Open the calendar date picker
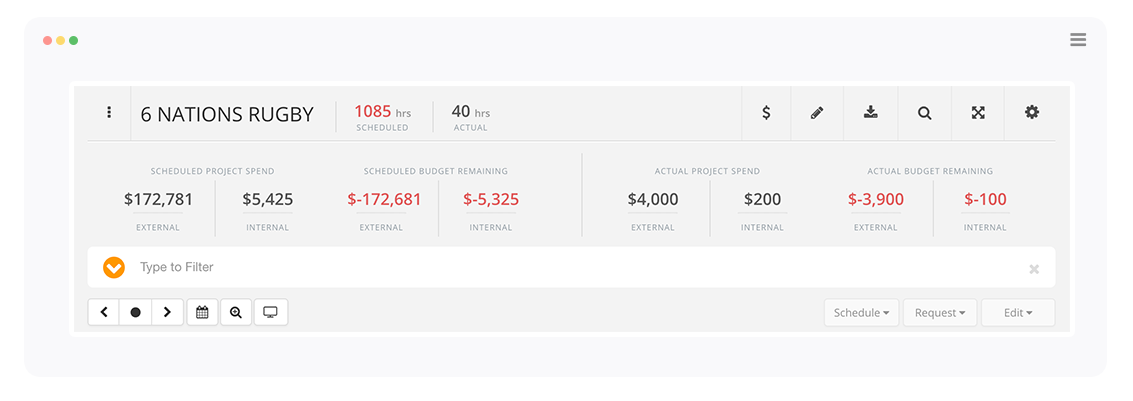Viewport: 1133px width, 401px height. [202, 312]
